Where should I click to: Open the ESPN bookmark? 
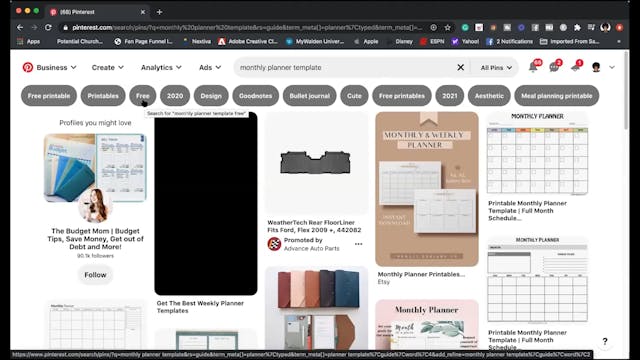coord(432,41)
